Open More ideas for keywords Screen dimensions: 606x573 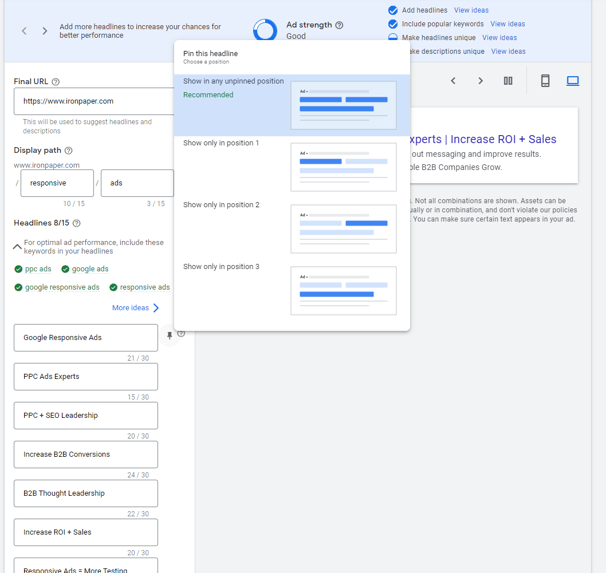click(x=135, y=308)
